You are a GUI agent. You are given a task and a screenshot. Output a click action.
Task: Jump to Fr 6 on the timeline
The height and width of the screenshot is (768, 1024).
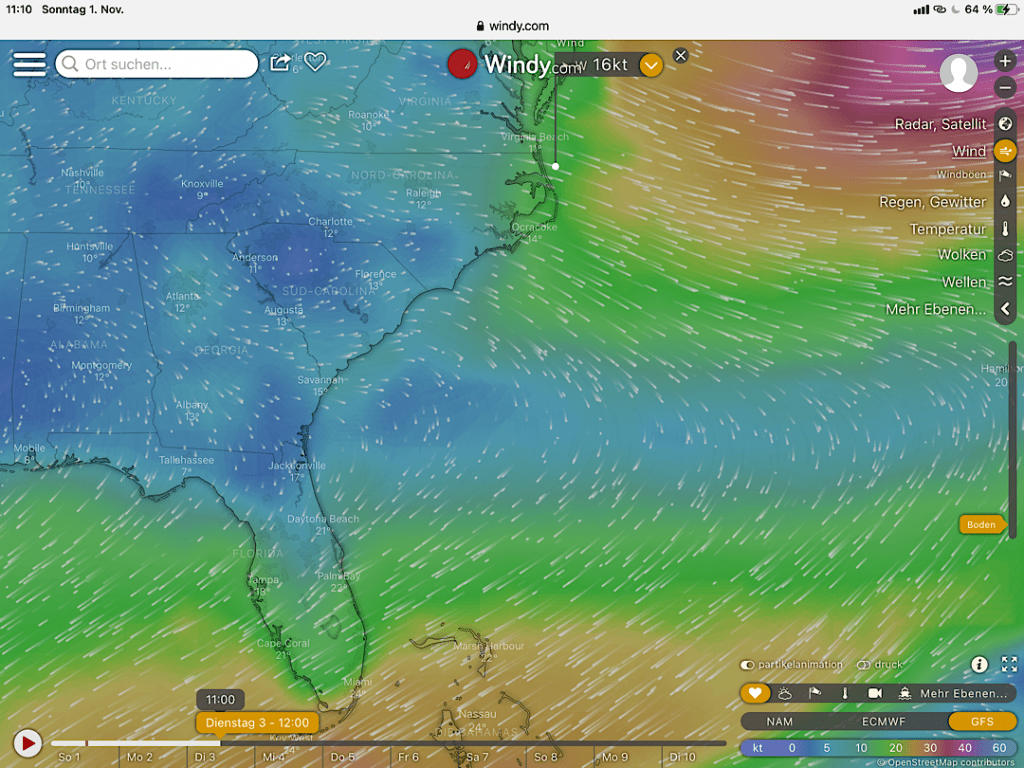[x=408, y=757]
